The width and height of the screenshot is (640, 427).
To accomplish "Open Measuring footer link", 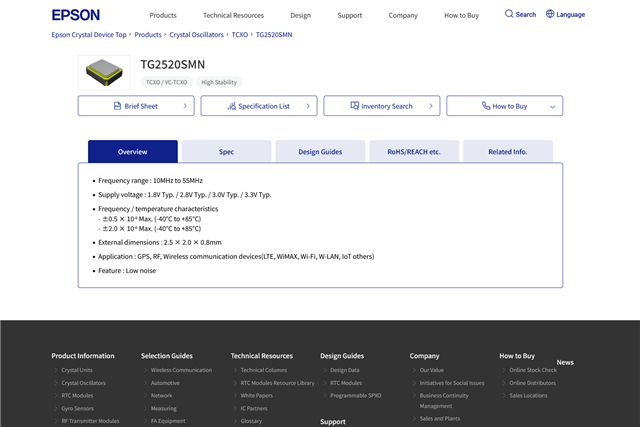I will click(164, 408).
